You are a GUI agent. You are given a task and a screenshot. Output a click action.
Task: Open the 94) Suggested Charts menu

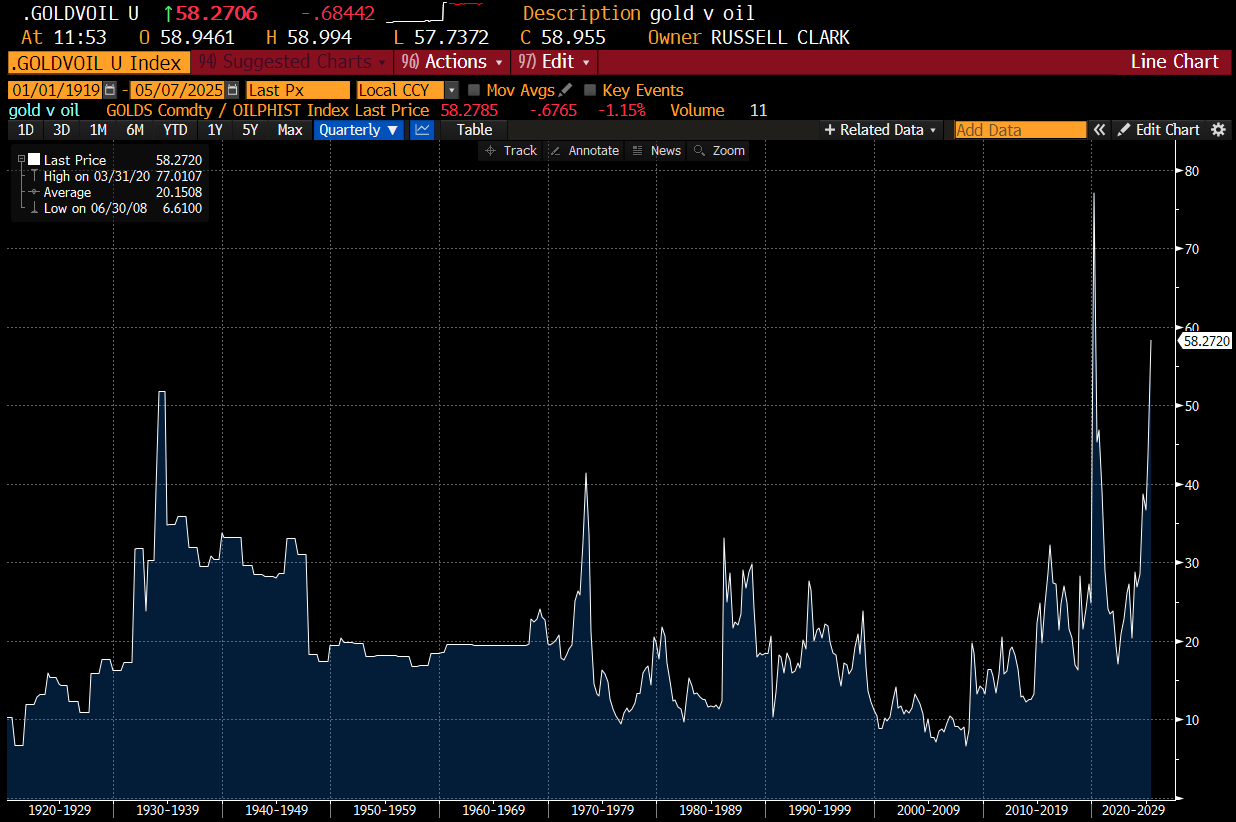[x=290, y=62]
